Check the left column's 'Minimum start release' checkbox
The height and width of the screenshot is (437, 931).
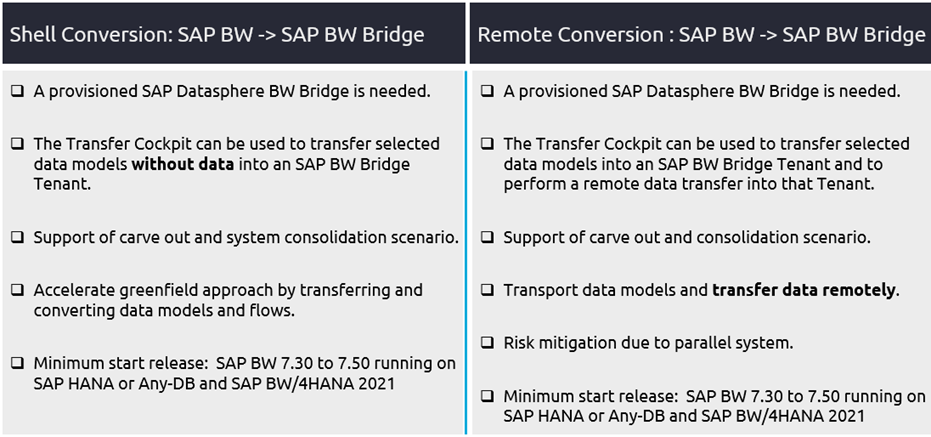[x=17, y=363]
